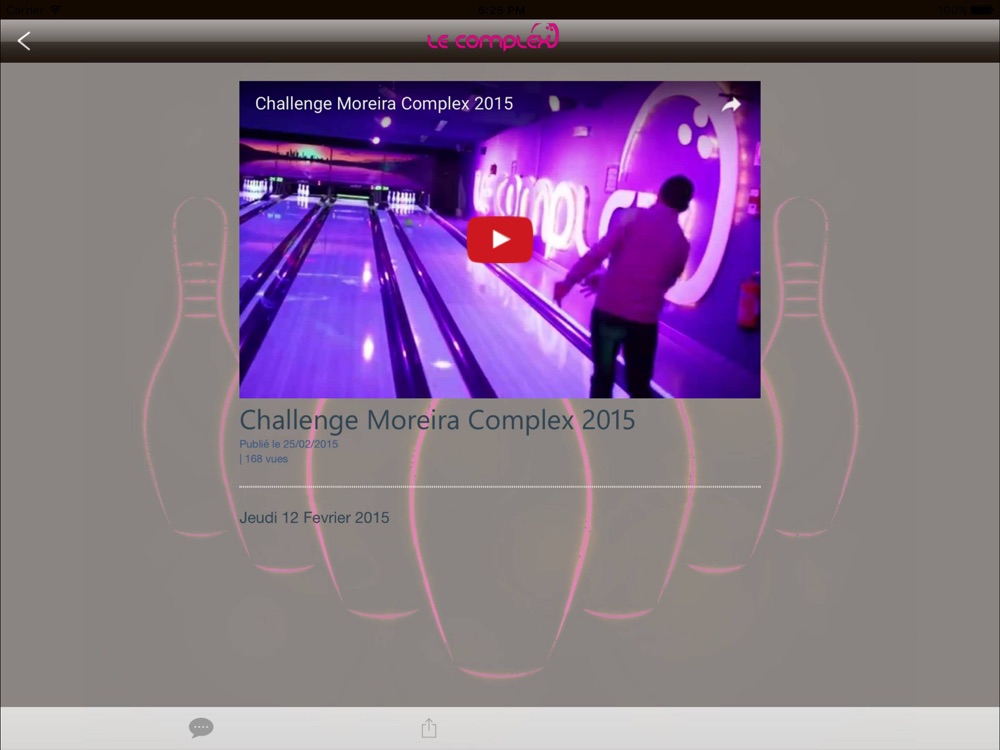Tap the clock in the status bar
Image resolution: width=1000 pixels, height=750 pixels.
[x=501, y=10]
